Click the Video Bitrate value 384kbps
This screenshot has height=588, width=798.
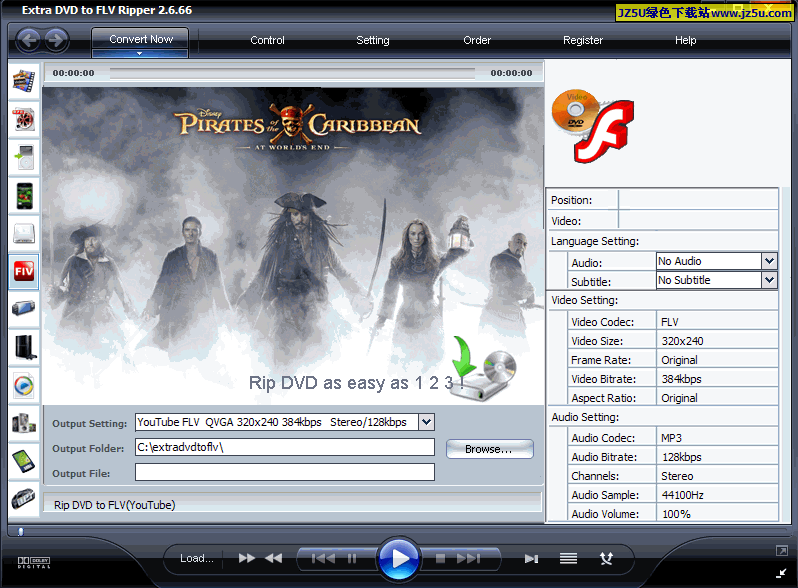(681, 379)
